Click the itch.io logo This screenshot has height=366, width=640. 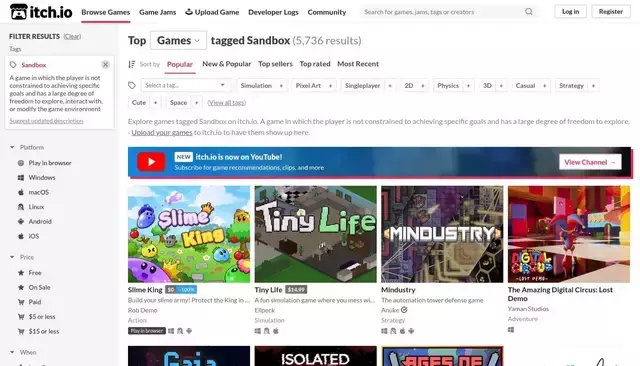(41, 12)
